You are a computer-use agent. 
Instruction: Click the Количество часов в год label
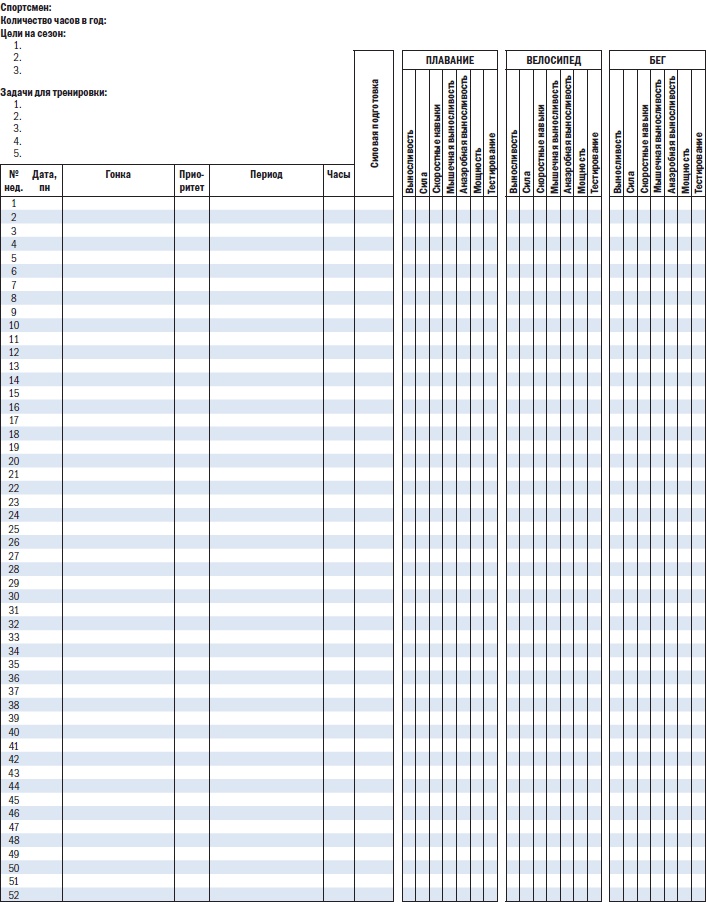pos(53,20)
